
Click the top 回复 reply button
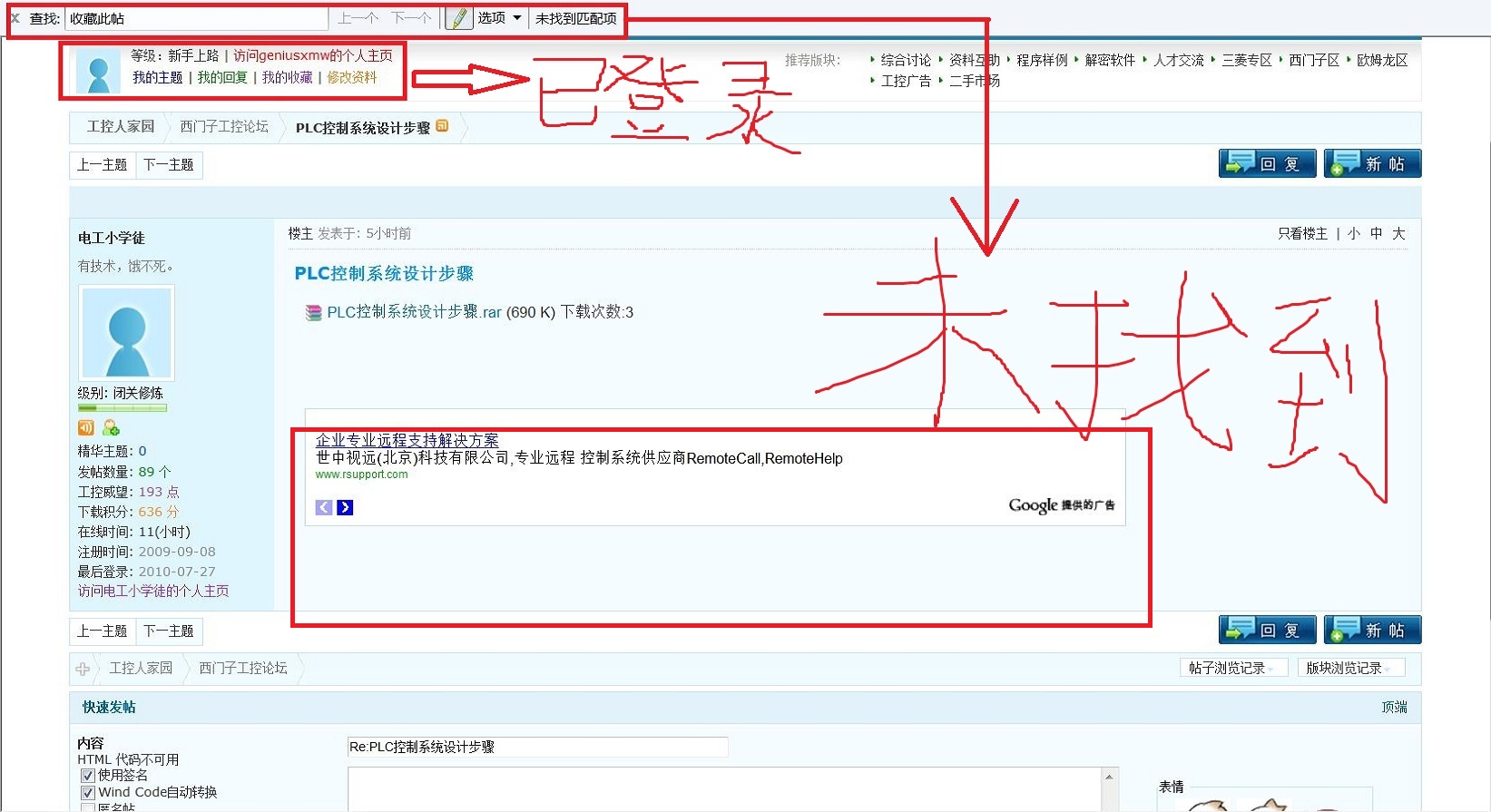pos(1267,164)
